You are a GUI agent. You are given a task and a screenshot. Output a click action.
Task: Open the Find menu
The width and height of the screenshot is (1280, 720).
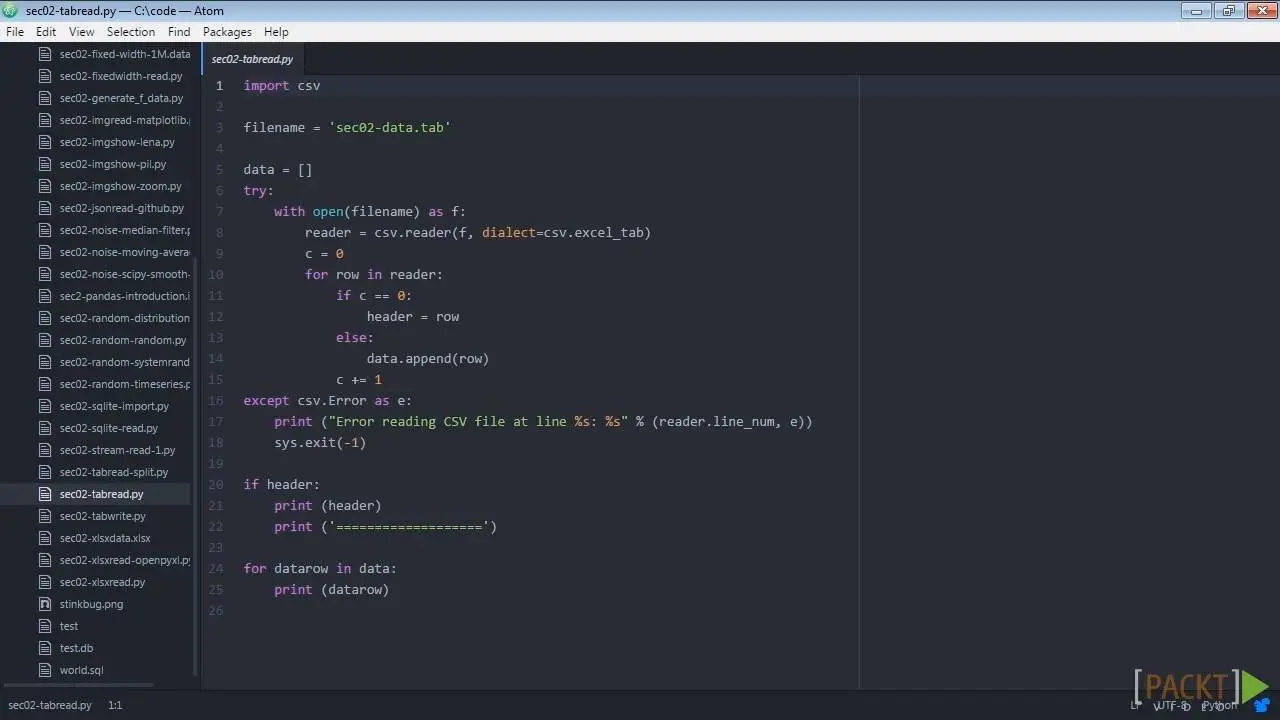[179, 32]
